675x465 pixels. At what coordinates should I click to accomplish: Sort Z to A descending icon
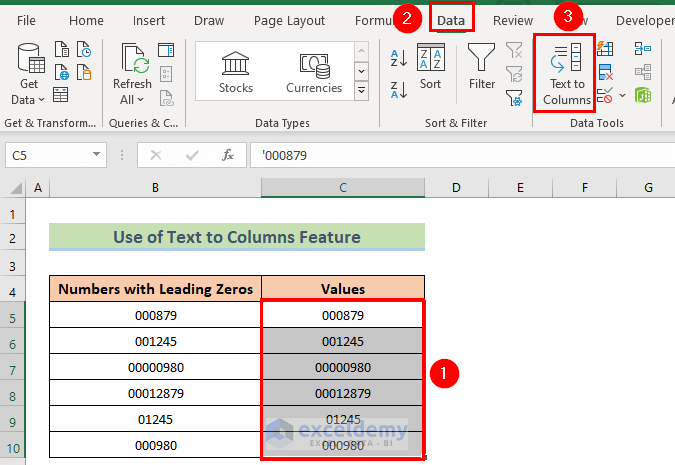(399, 90)
